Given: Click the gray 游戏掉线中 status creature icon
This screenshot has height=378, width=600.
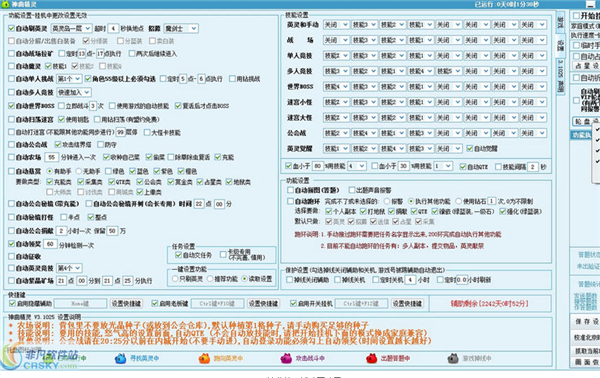Looking at the screenshot, I should tap(453, 358).
